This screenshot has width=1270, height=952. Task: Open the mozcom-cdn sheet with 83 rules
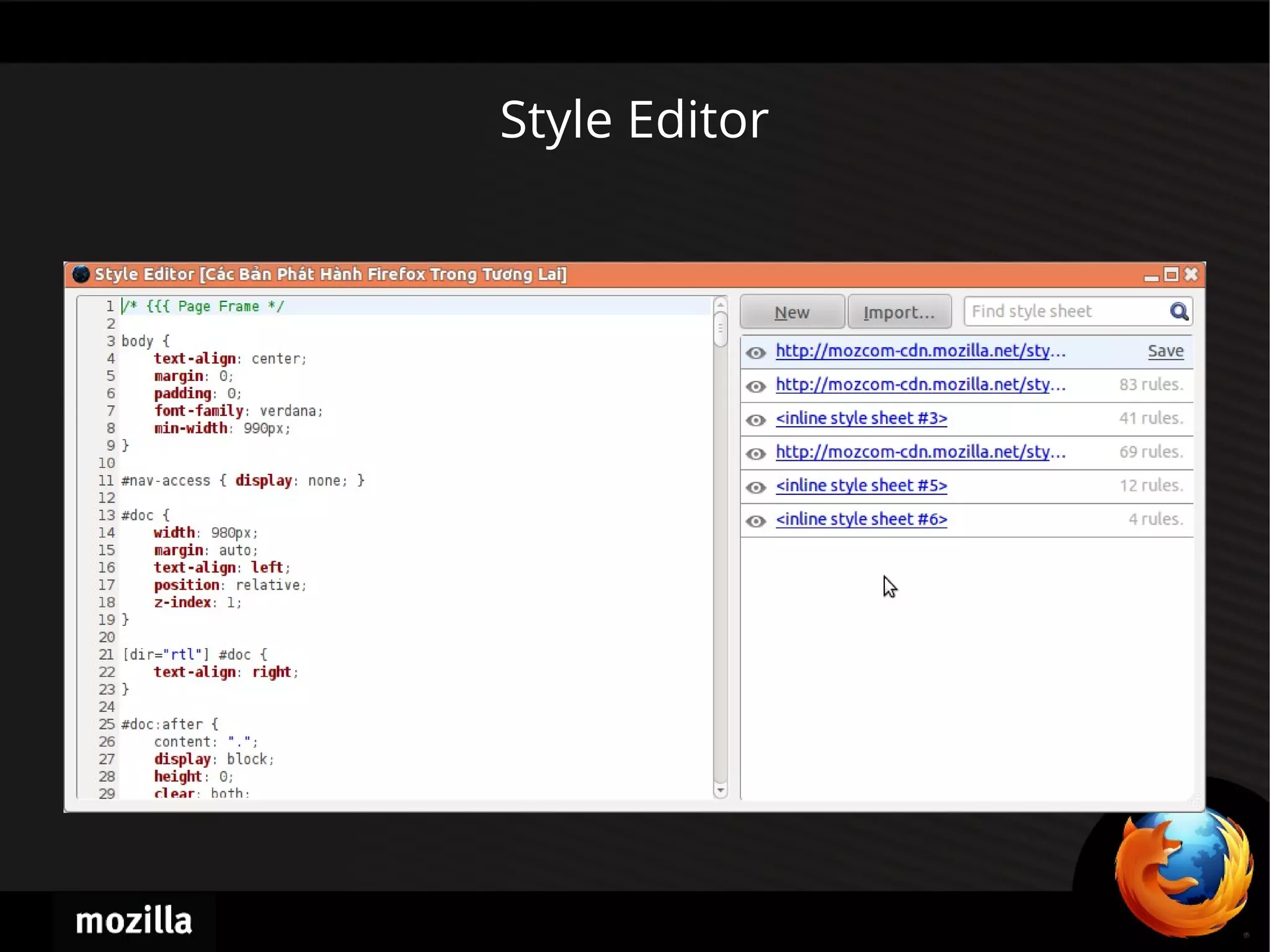pos(921,385)
